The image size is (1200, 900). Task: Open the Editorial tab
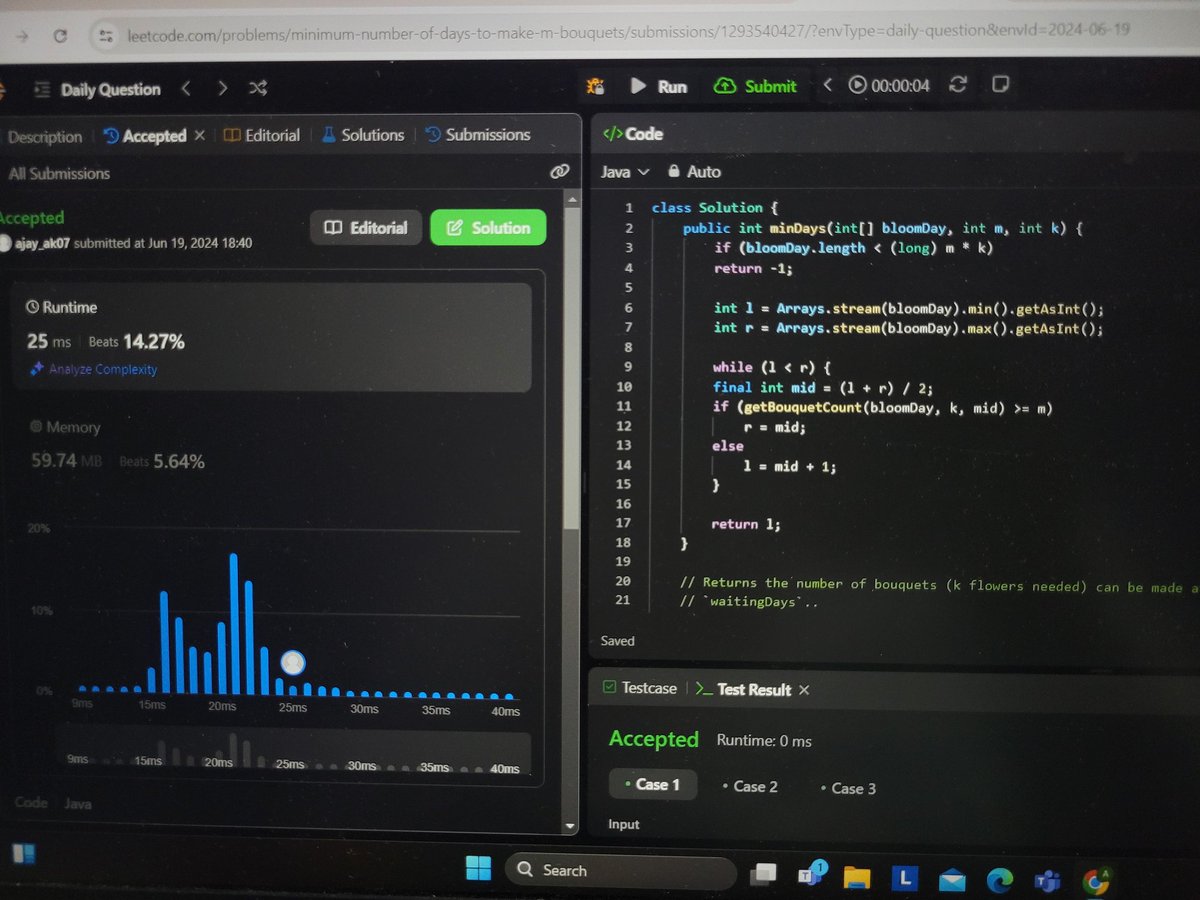point(261,135)
